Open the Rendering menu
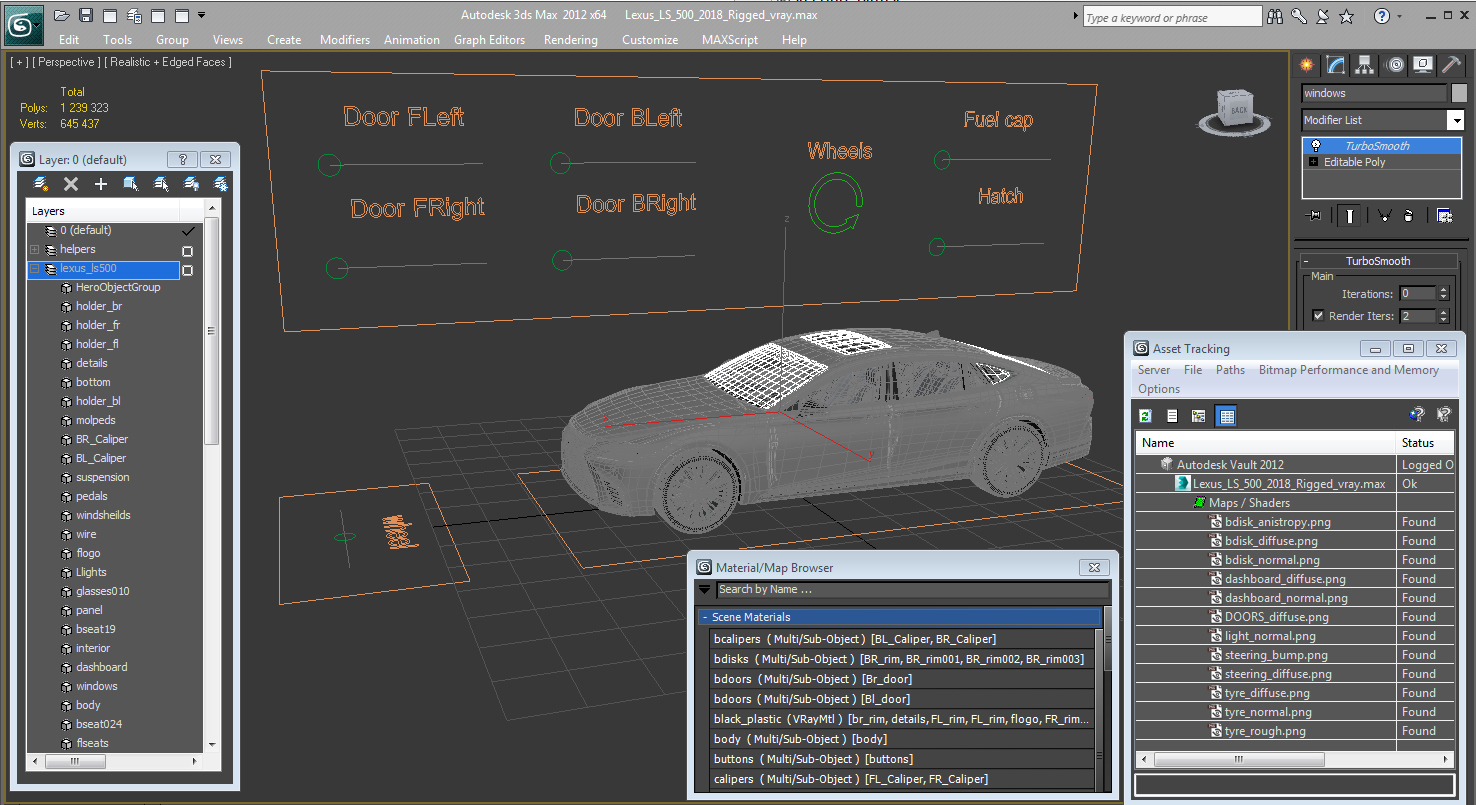 [571, 40]
